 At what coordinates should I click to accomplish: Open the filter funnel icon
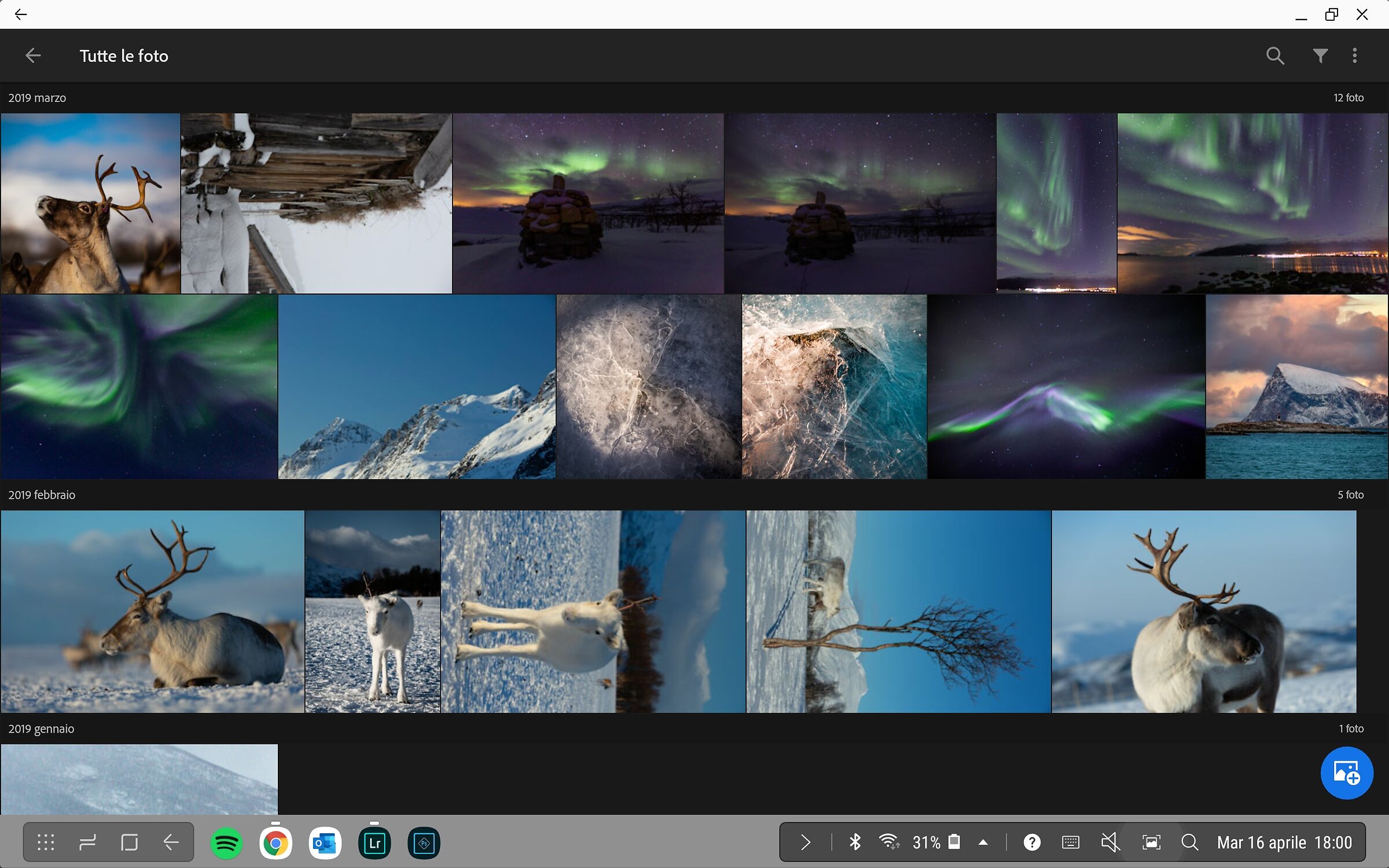[1320, 56]
